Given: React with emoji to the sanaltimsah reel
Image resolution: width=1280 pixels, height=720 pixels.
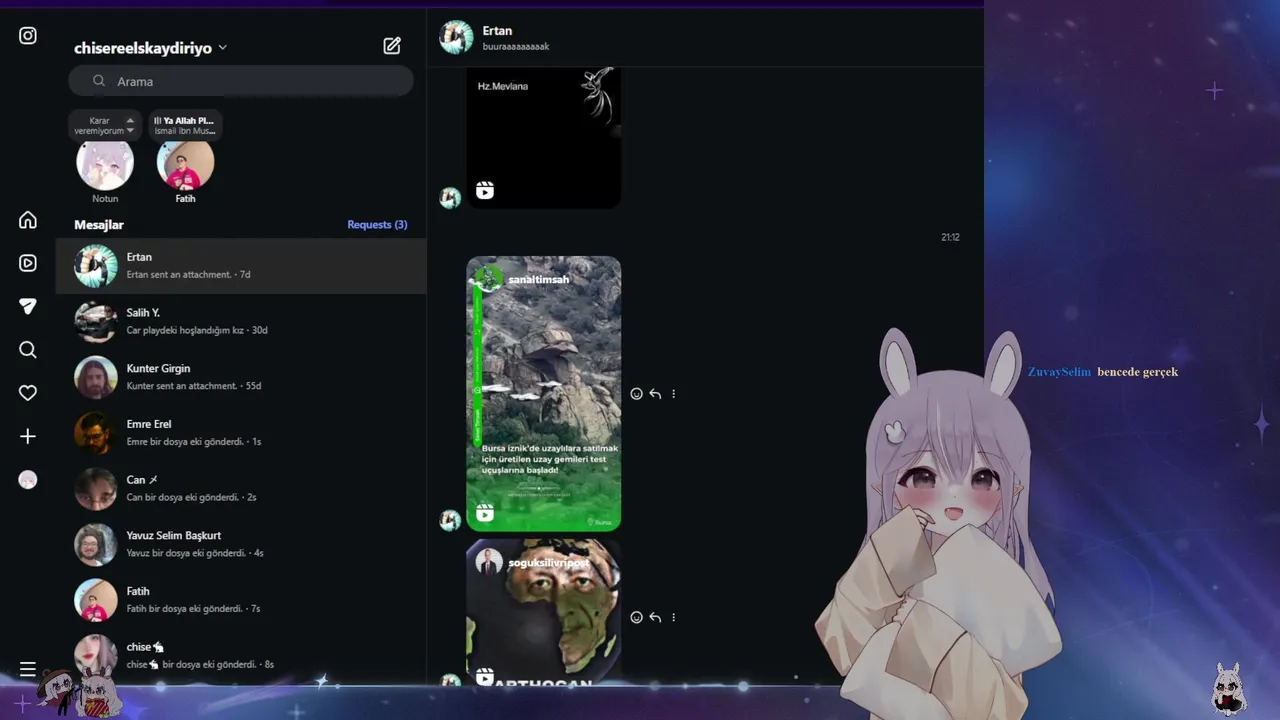Looking at the screenshot, I should pyautogui.click(x=636, y=394).
